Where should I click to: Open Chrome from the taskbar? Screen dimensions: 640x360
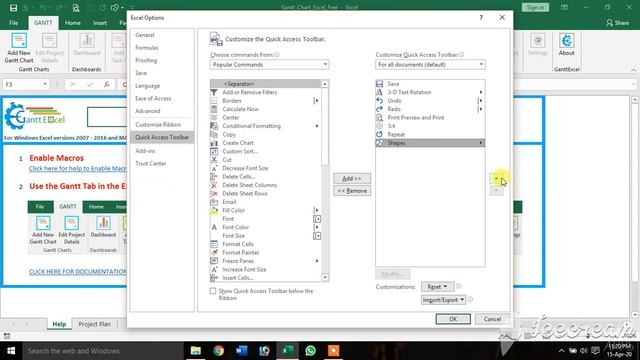[x=219, y=351]
